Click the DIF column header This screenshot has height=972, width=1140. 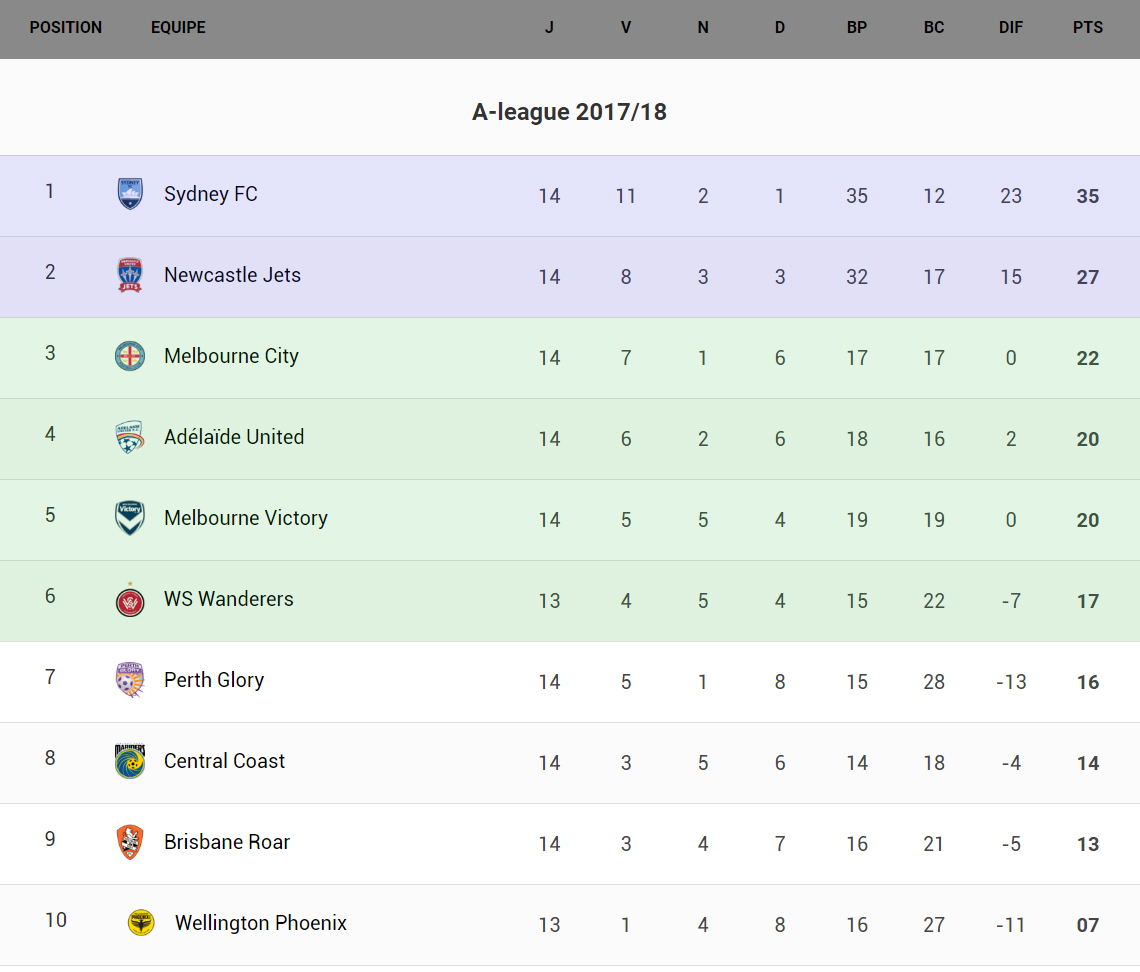pos(1011,28)
